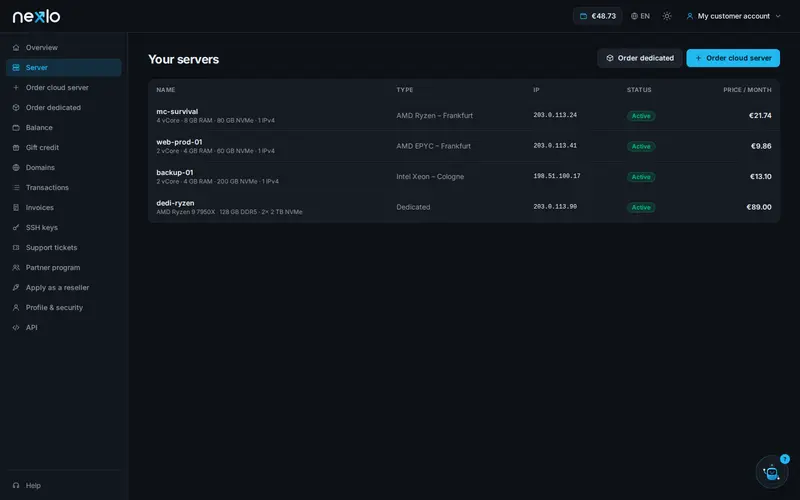Click the €21.74 price
This screenshot has width=800, height=500.
(760, 115)
